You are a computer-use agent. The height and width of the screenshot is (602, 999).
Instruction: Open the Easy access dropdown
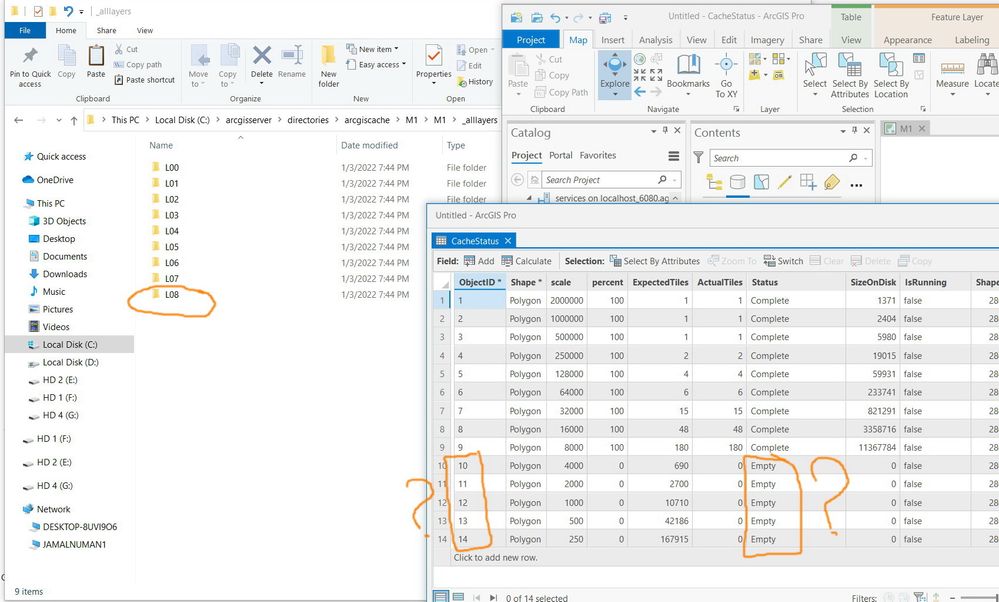click(x=376, y=64)
